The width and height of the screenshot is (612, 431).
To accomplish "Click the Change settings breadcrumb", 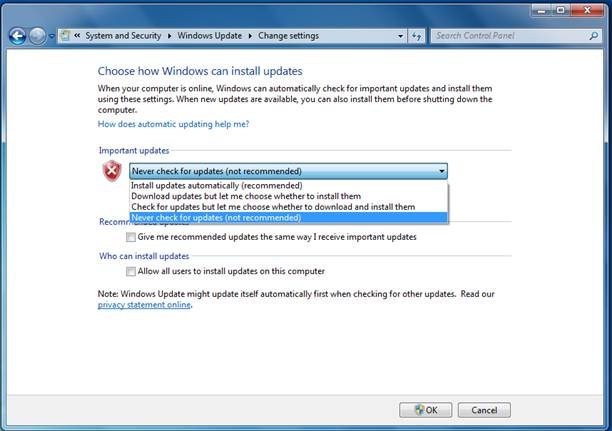I will pyautogui.click(x=288, y=36).
